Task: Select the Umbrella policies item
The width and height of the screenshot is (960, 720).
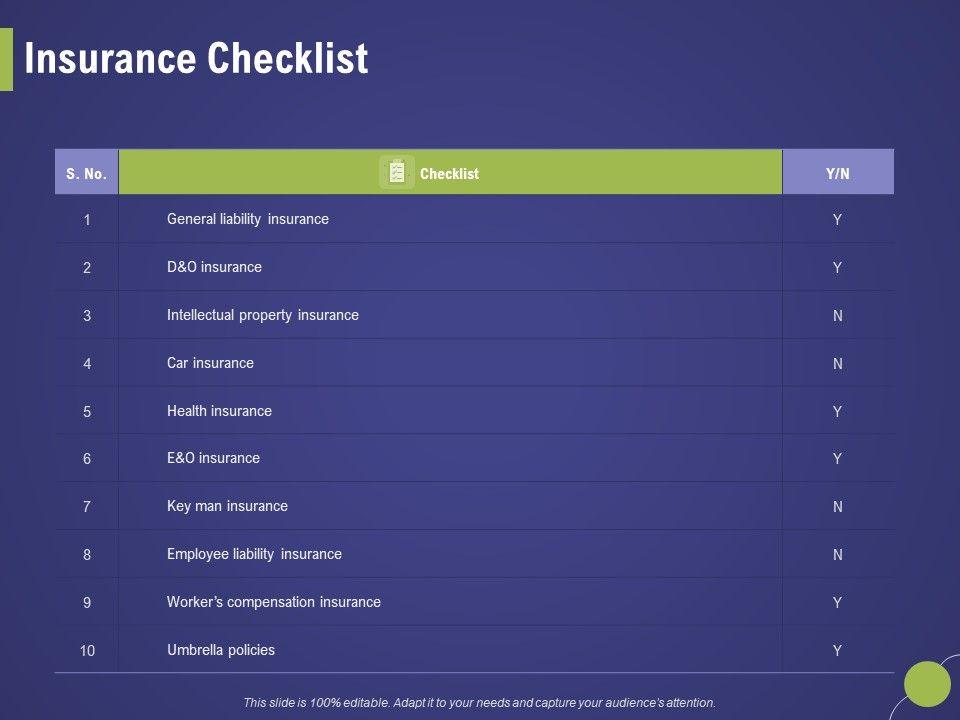Action: click(221, 650)
